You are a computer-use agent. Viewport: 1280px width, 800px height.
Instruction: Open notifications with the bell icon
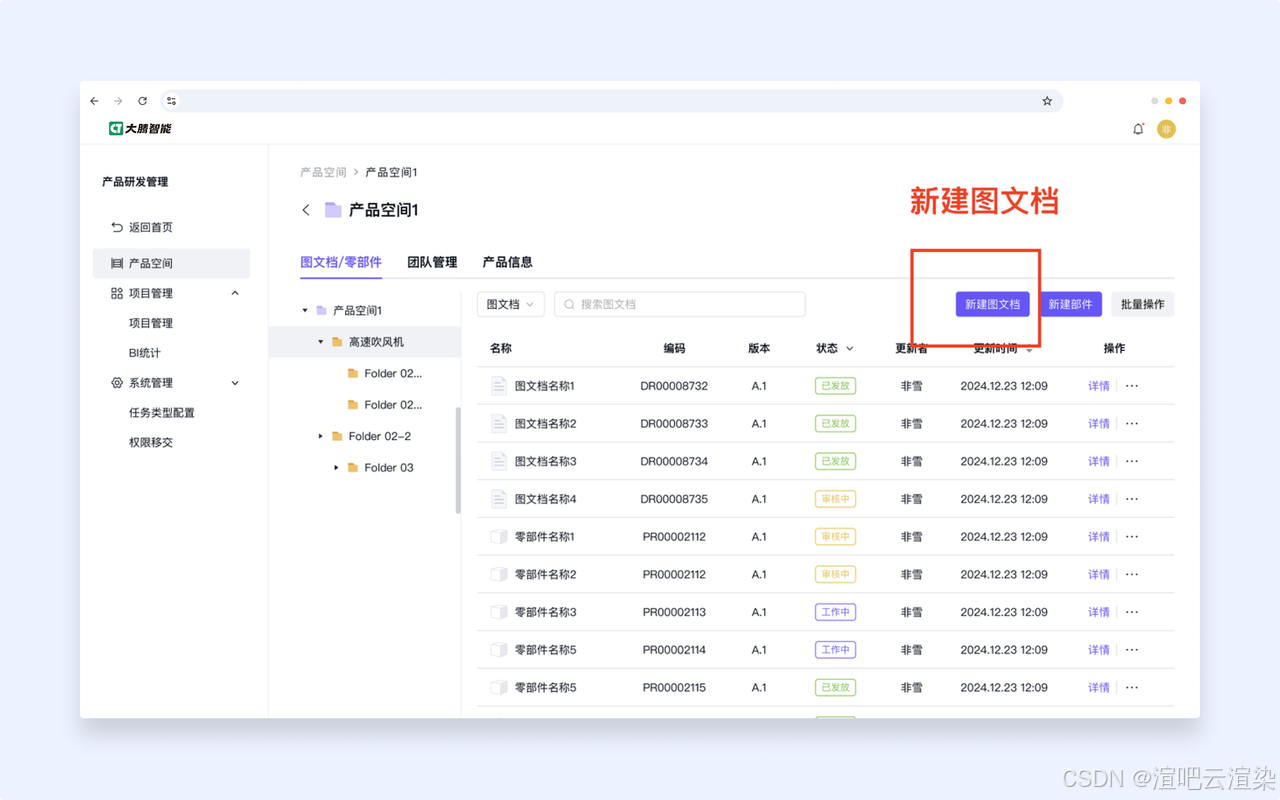click(x=1138, y=129)
